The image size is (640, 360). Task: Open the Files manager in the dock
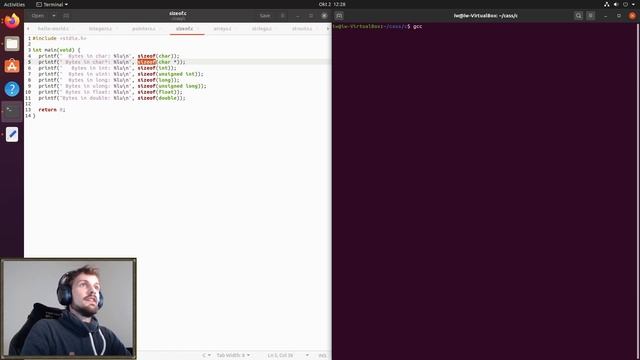(12, 44)
